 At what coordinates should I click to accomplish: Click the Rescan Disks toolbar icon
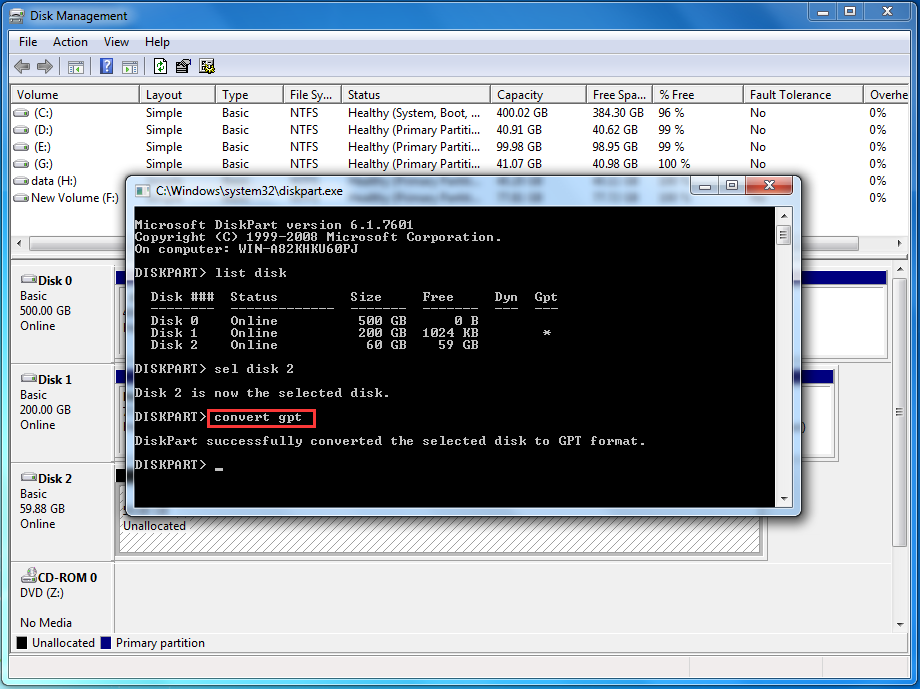208,66
